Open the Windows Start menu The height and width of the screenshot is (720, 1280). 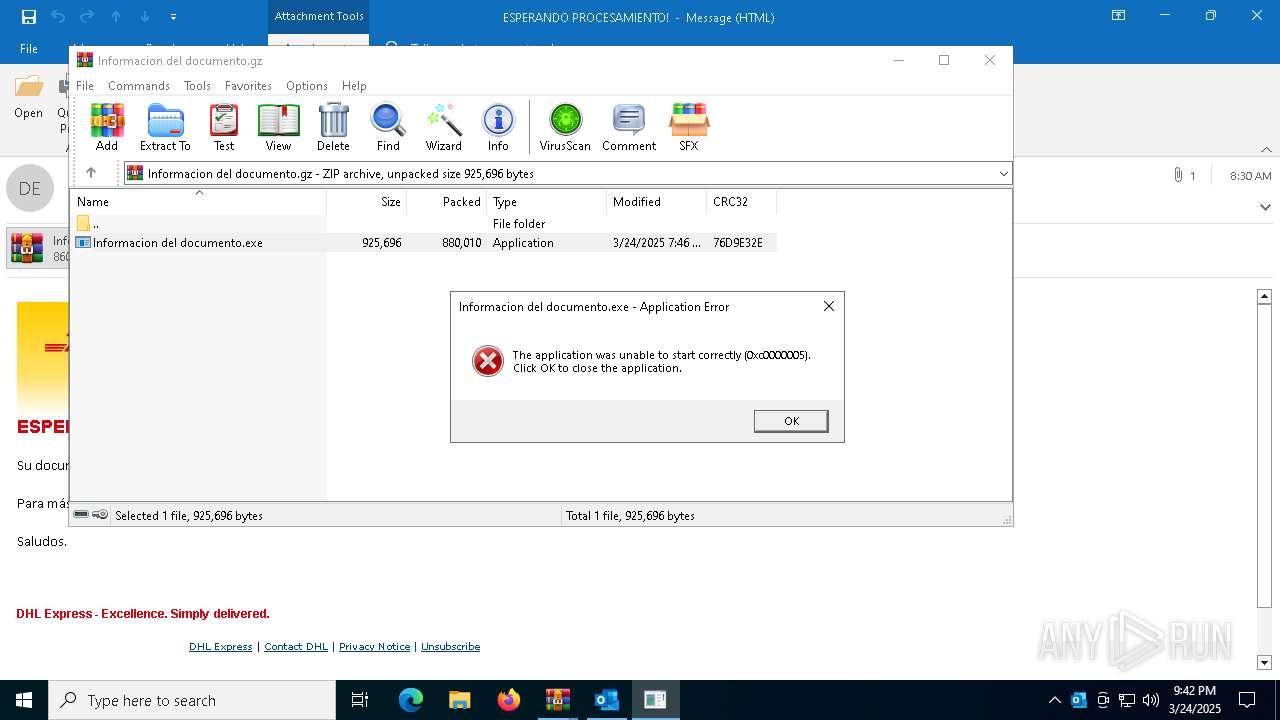(24, 700)
